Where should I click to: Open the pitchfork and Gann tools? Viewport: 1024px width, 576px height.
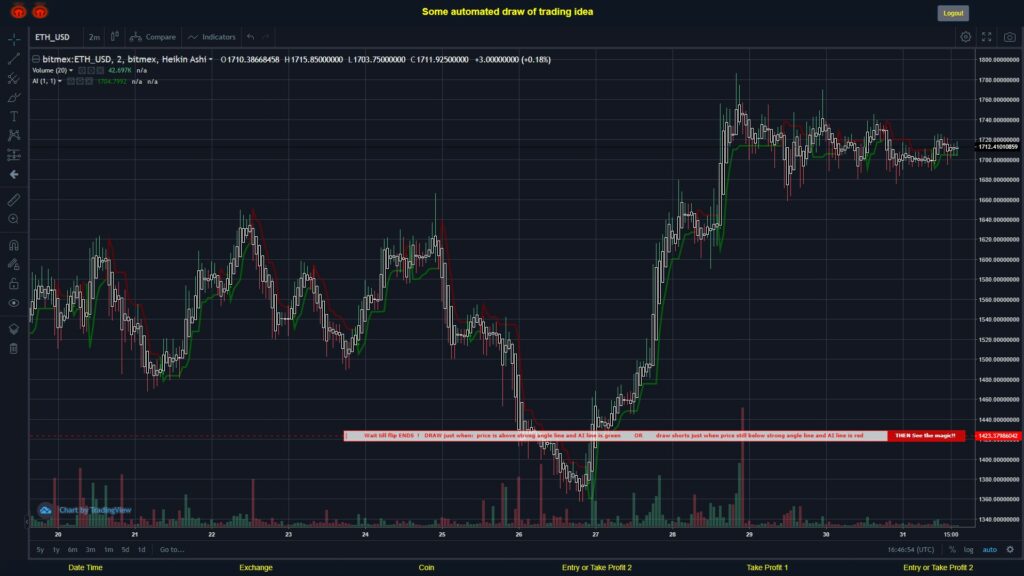click(14, 78)
